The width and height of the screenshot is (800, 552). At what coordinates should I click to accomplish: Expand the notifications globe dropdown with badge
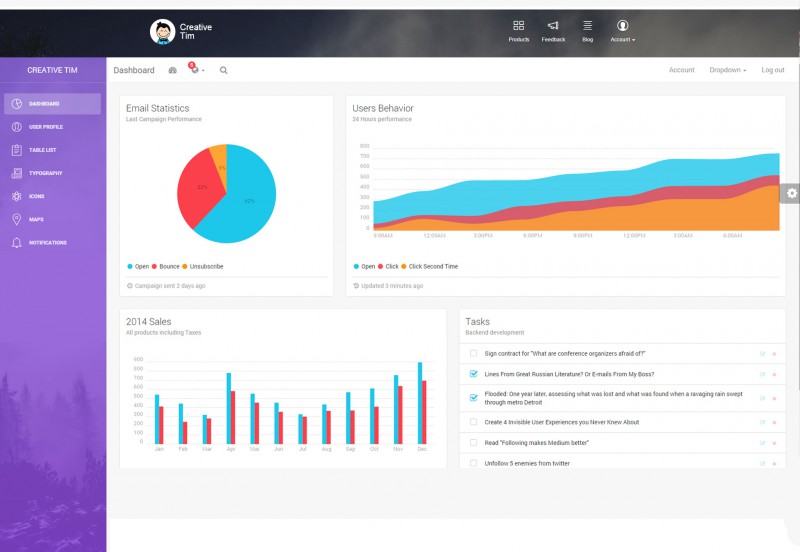[x=196, y=71]
